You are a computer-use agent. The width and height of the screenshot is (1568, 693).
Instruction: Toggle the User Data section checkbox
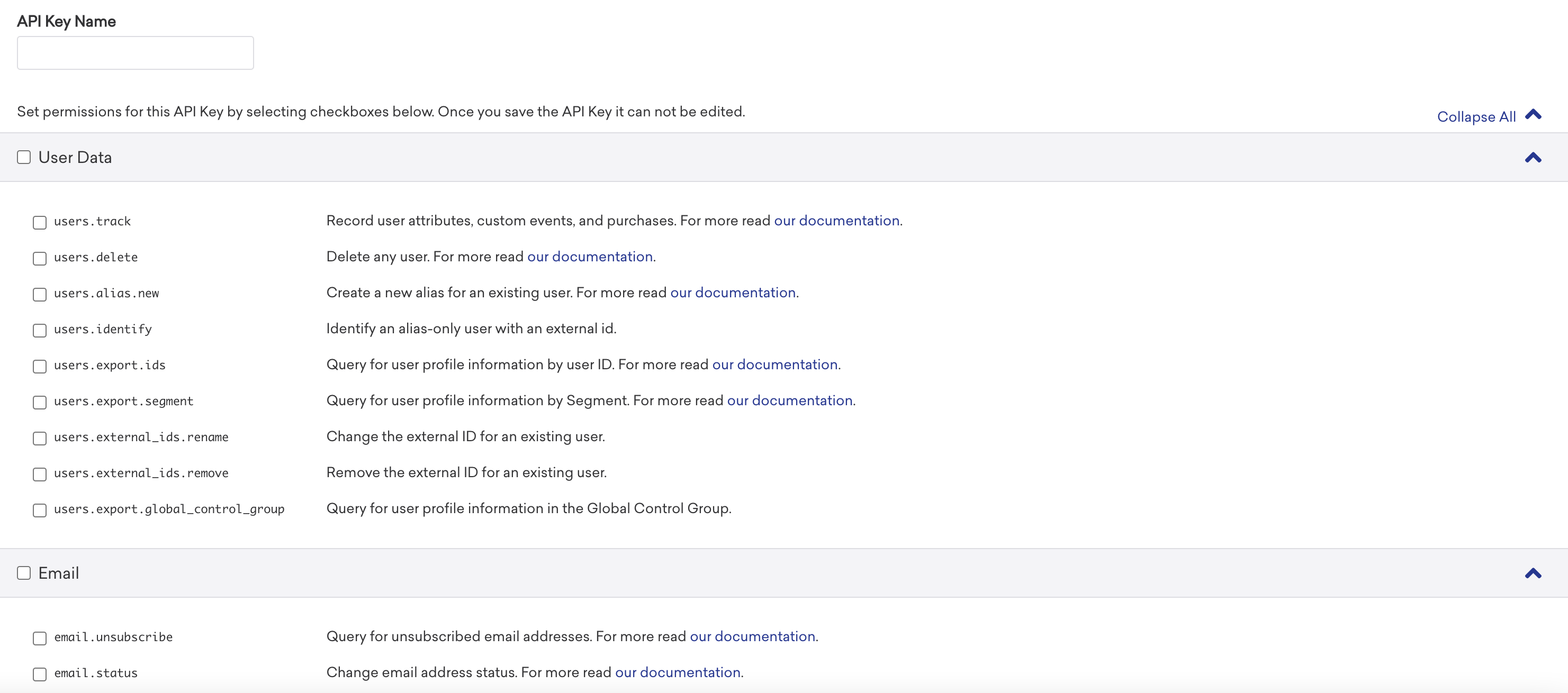coord(24,156)
